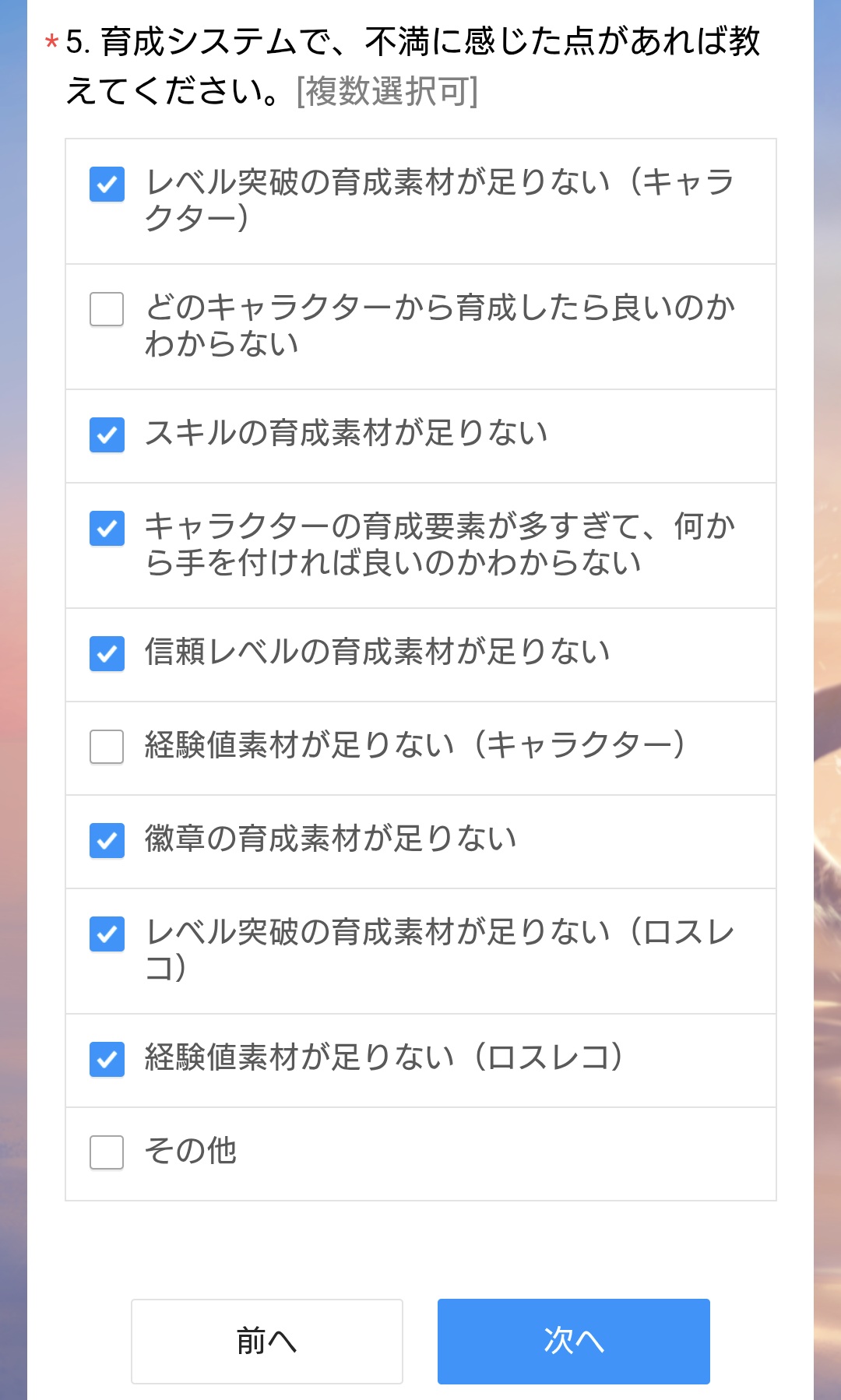This screenshot has height=1400, width=841.
Task: Click 経験値素材が足りない（キャラクター） label text
Action: pos(415,745)
